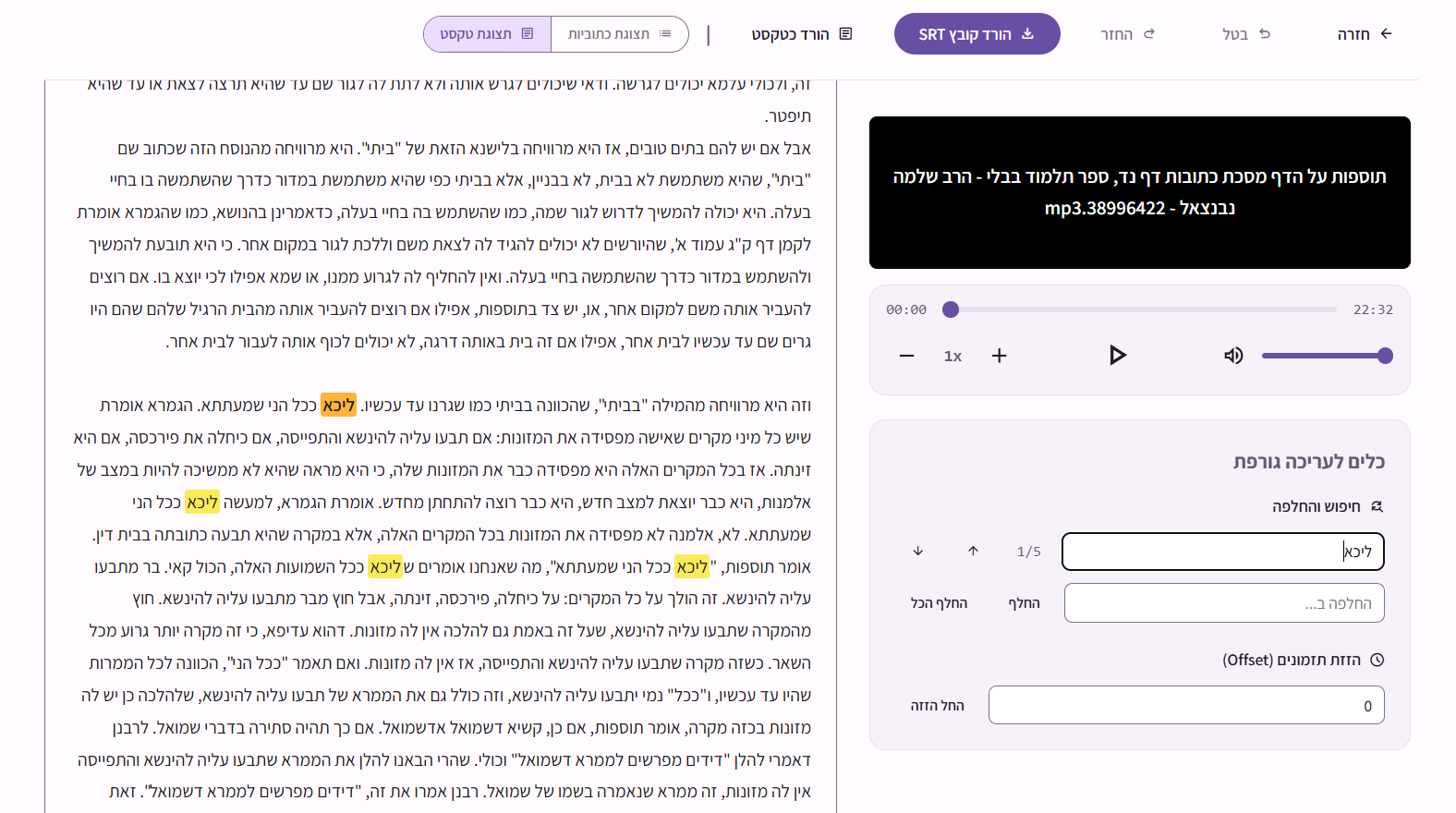Click the left arrow icon beside חזרה
Viewport: 1456px width, 813px height.
pos(1386,33)
